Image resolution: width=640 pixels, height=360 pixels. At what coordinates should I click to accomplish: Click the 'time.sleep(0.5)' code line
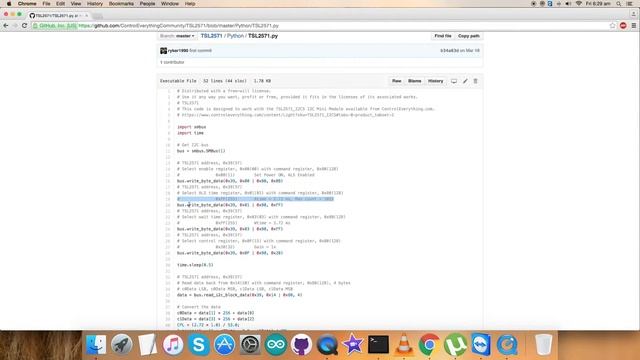195,265
